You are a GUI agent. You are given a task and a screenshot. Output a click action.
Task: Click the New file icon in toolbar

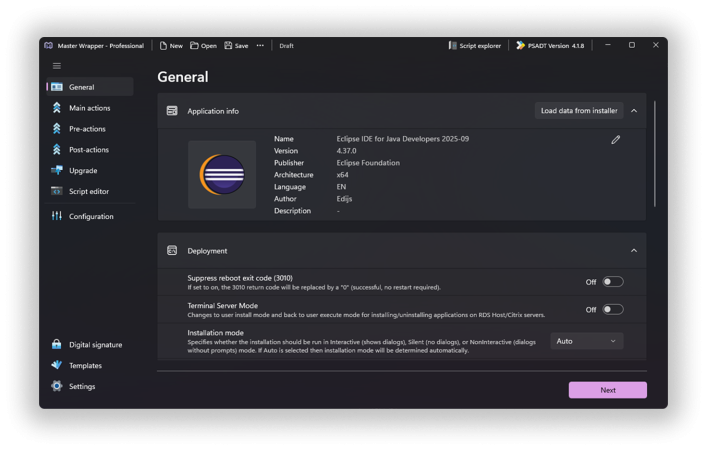click(x=164, y=46)
